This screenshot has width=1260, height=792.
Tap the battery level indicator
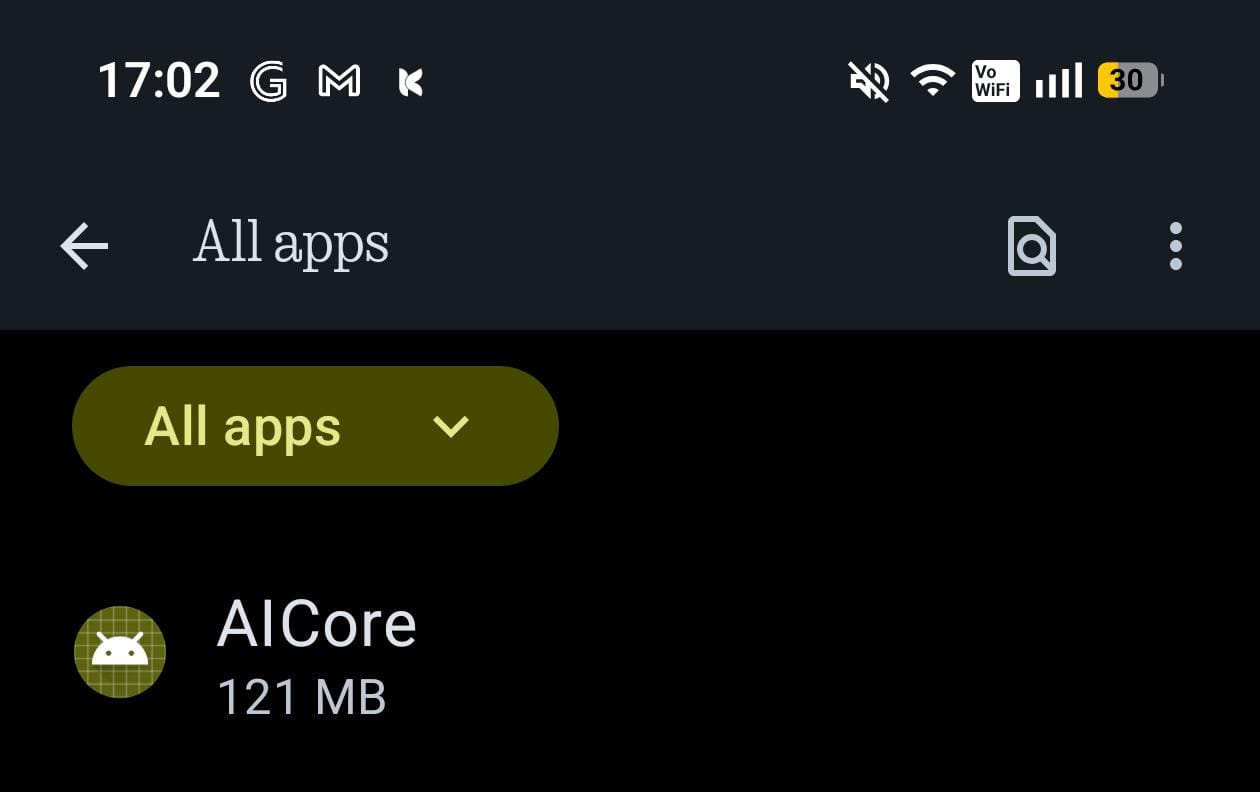[x=1130, y=80]
